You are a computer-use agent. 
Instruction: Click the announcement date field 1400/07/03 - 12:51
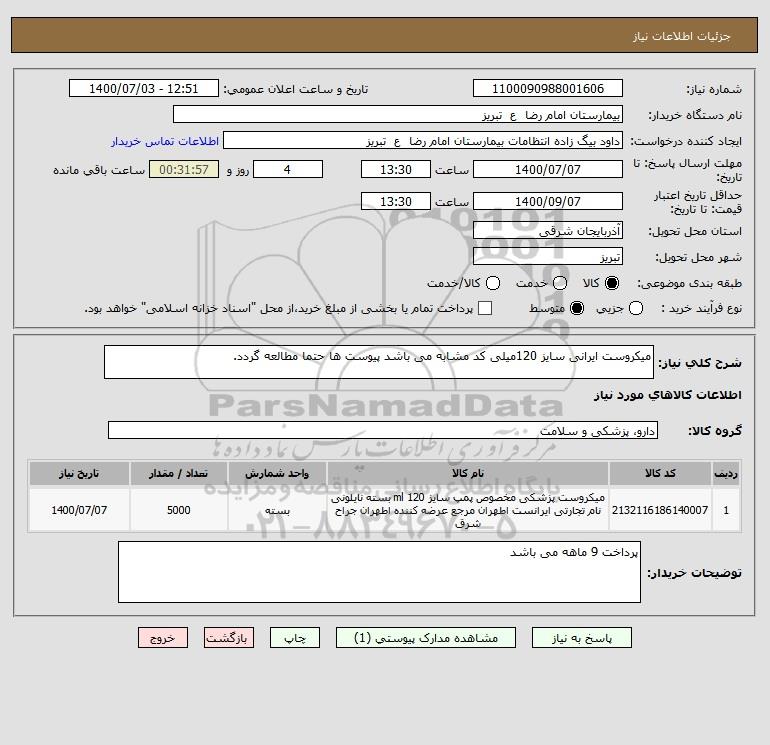tap(143, 88)
